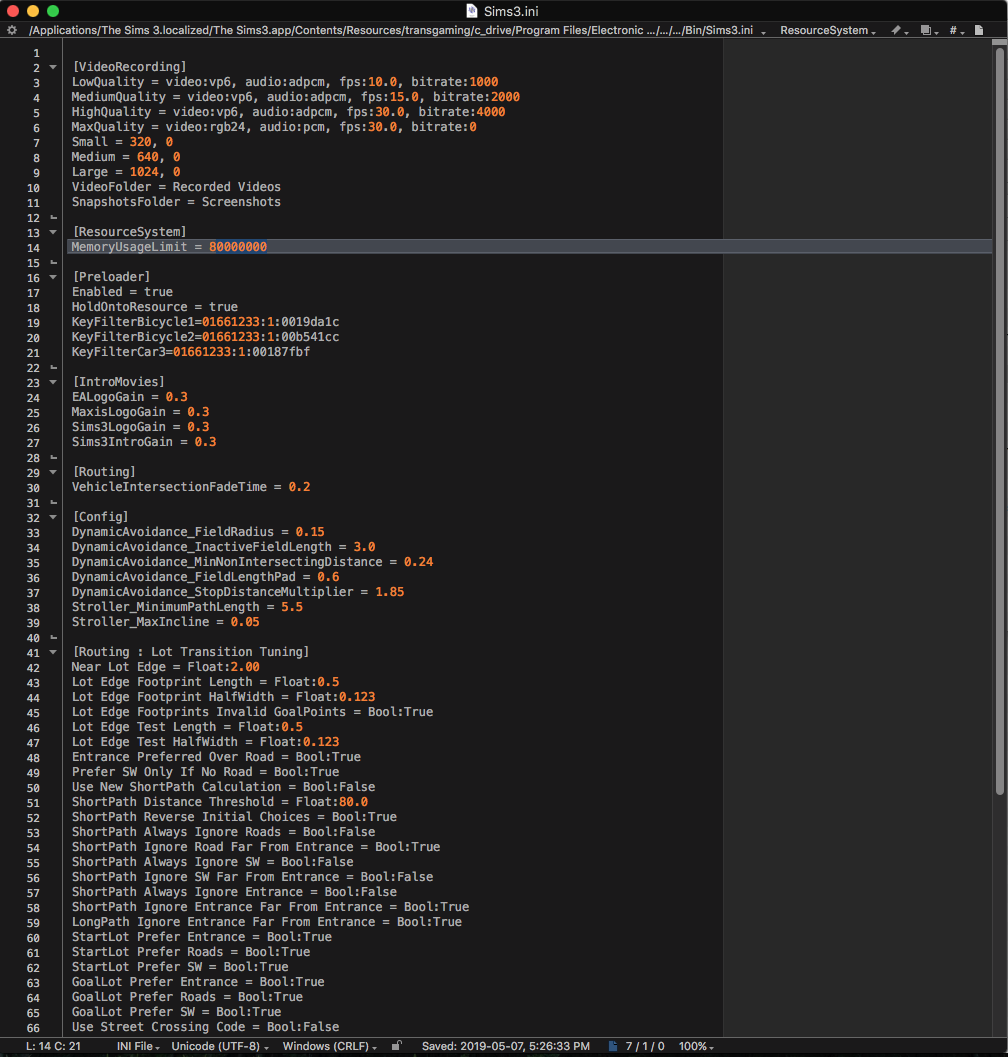Collapse the [IntroMovies] section fold
This screenshot has width=1008, height=1057.
53,382
